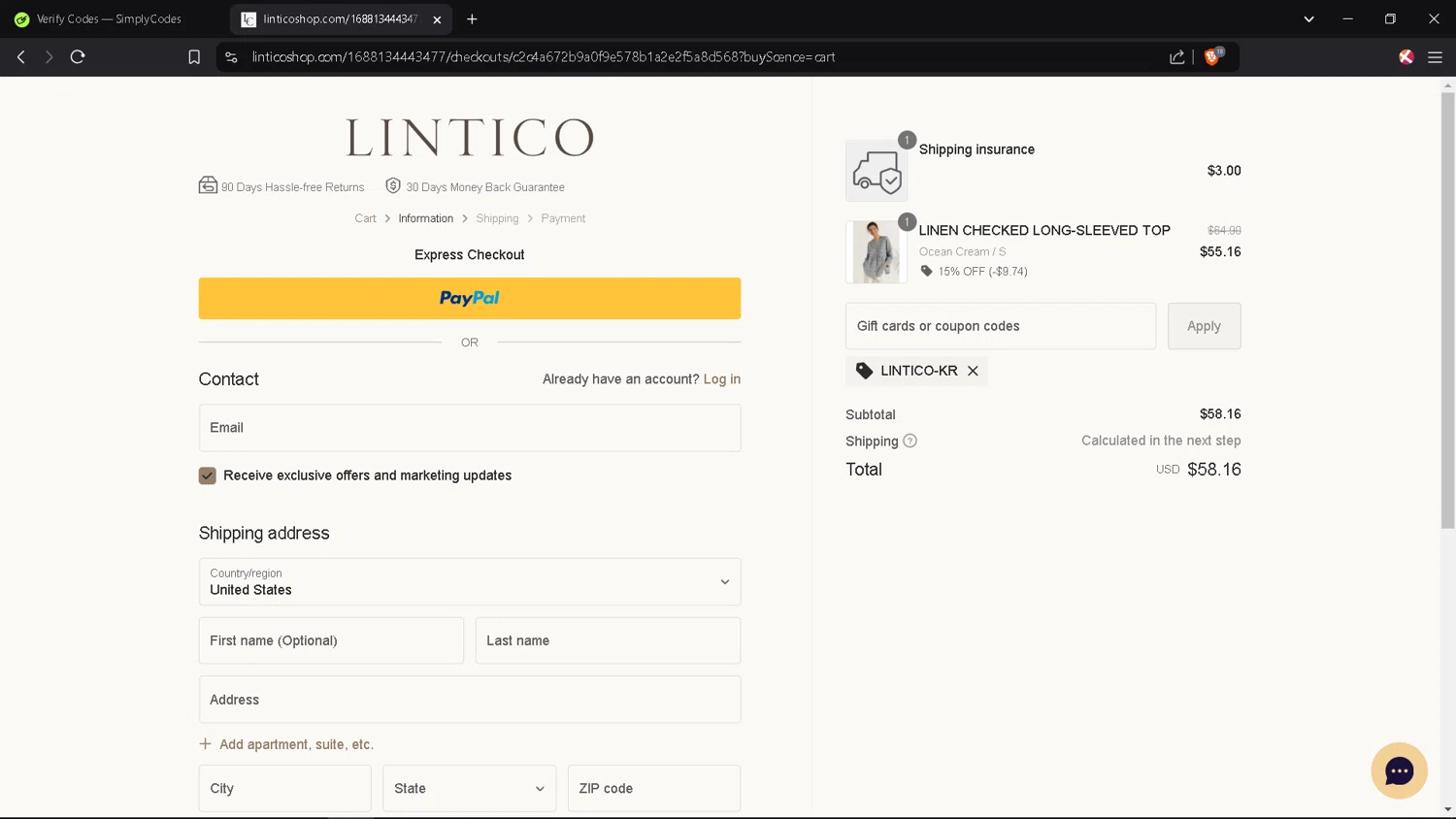Click the linen top product thumbnail

coord(877,252)
